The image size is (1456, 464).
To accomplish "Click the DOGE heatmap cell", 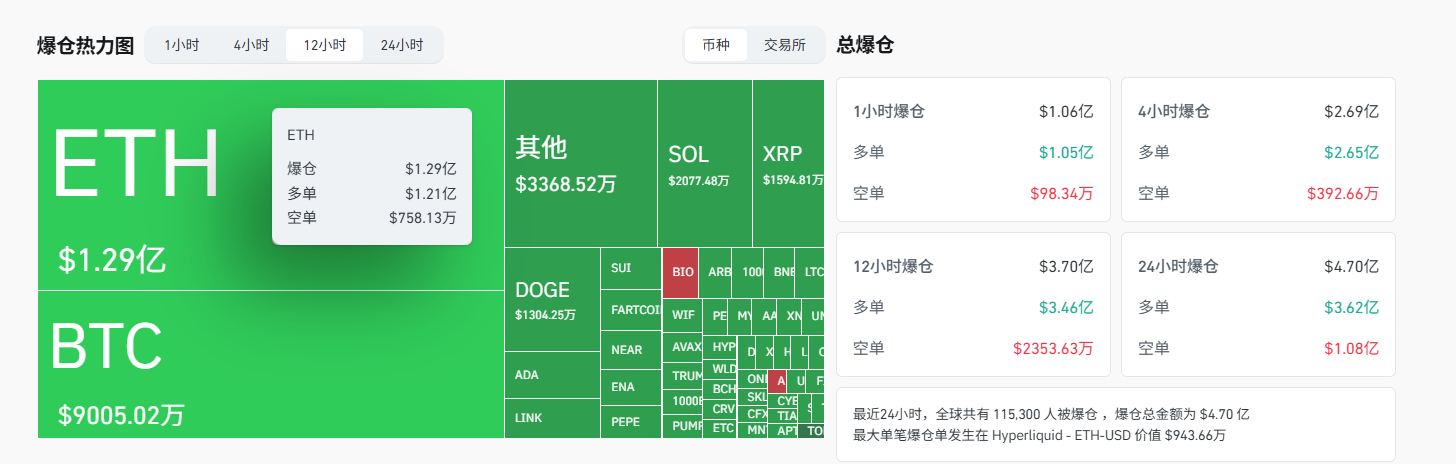I will pos(552,300).
